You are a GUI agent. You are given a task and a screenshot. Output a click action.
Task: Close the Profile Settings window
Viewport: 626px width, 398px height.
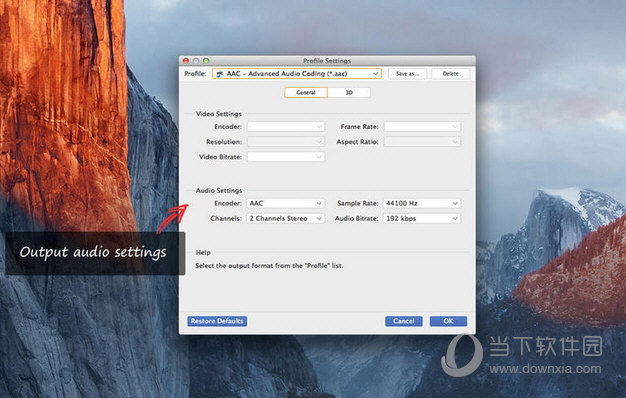point(186,61)
